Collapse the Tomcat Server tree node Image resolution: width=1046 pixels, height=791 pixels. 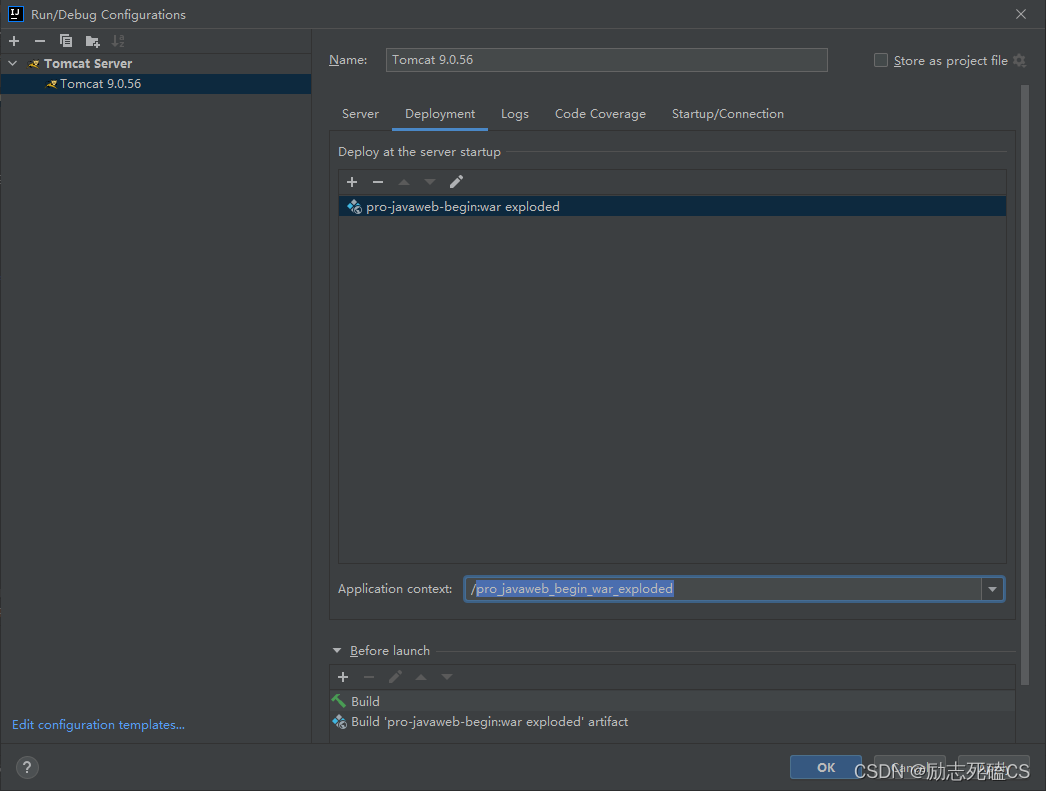click(x=13, y=63)
